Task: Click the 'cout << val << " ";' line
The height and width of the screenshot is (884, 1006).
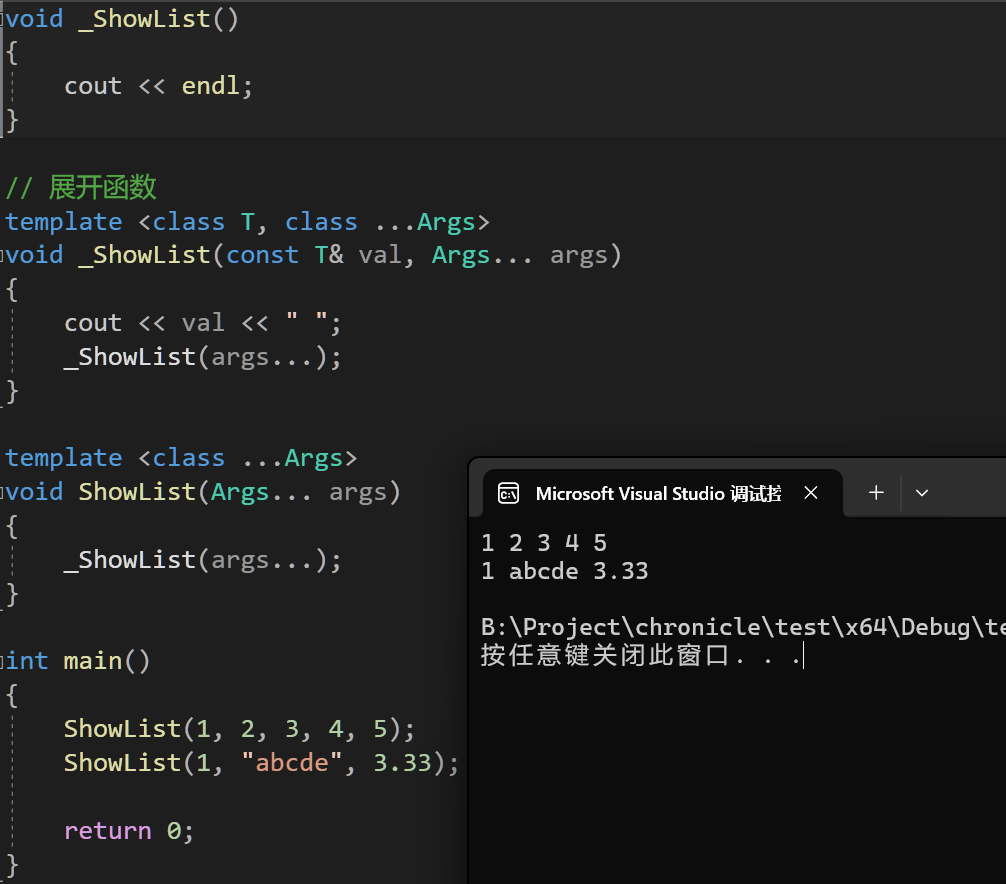Action: click(202, 323)
